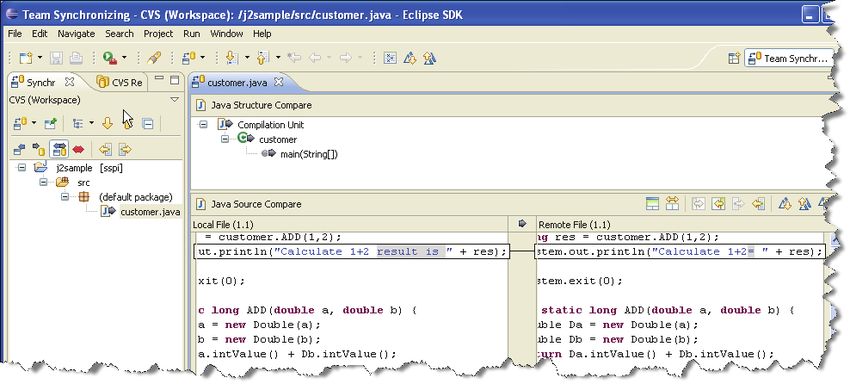Click the Commit All Outgoing Changes icon
Viewport: 850px width, 384px height.
pos(125,149)
